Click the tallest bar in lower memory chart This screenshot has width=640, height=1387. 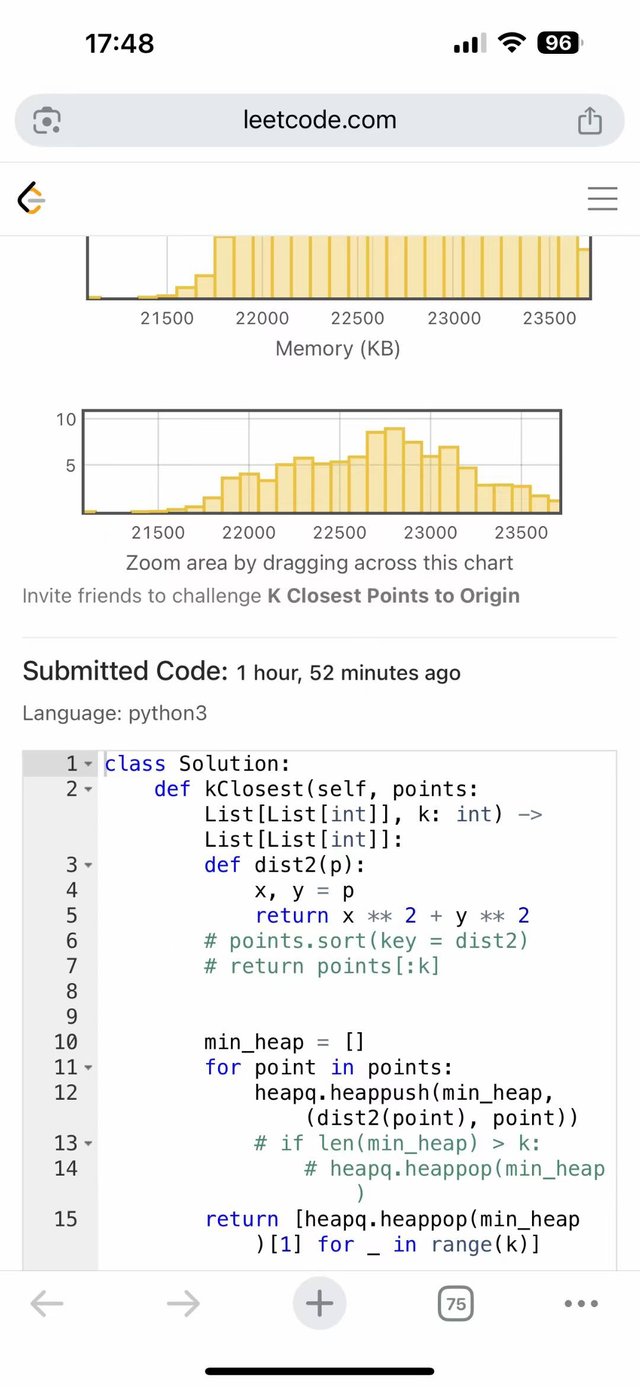click(x=394, y=470)
